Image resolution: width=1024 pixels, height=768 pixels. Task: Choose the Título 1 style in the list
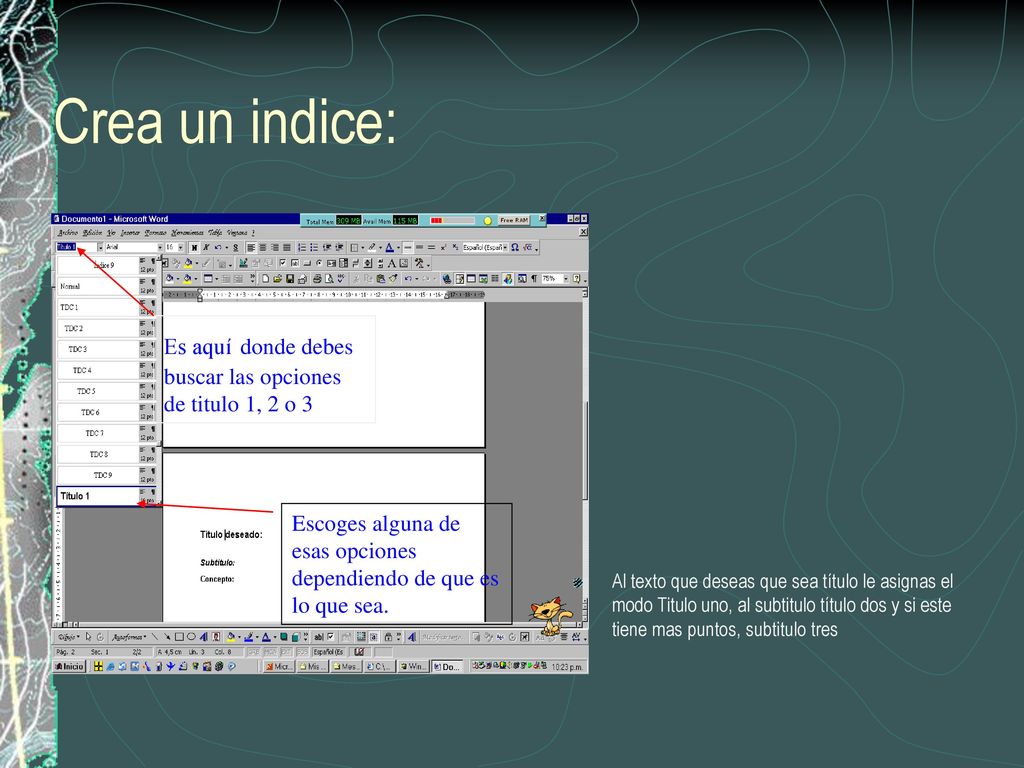(x=107, y=496)
